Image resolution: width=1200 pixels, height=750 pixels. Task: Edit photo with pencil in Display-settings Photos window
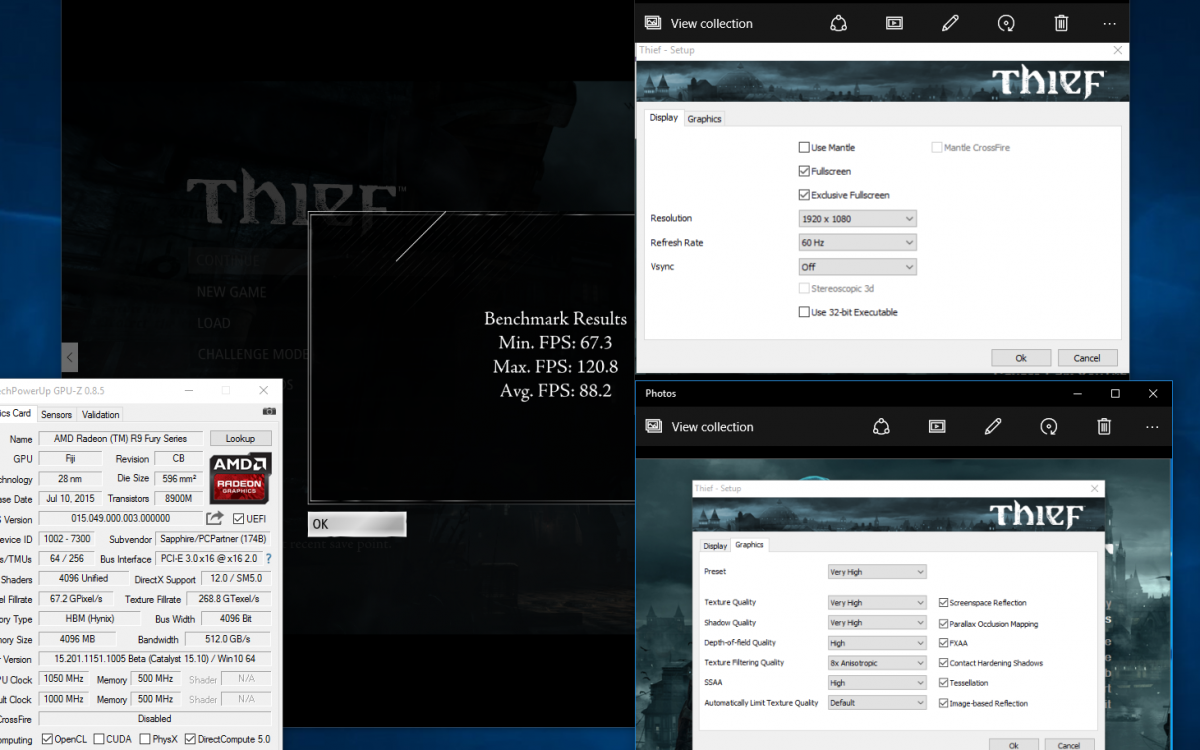(x=950, y=23)
